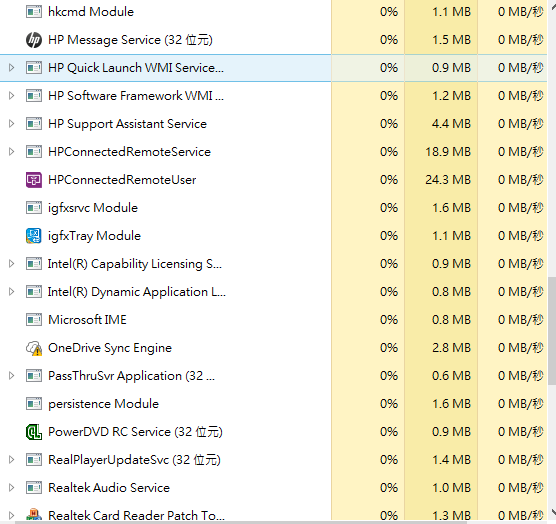Viewport: 556px width, 524px height.
Task: Select the Realtek Audio Service row
Action: [x=273, y=488]
